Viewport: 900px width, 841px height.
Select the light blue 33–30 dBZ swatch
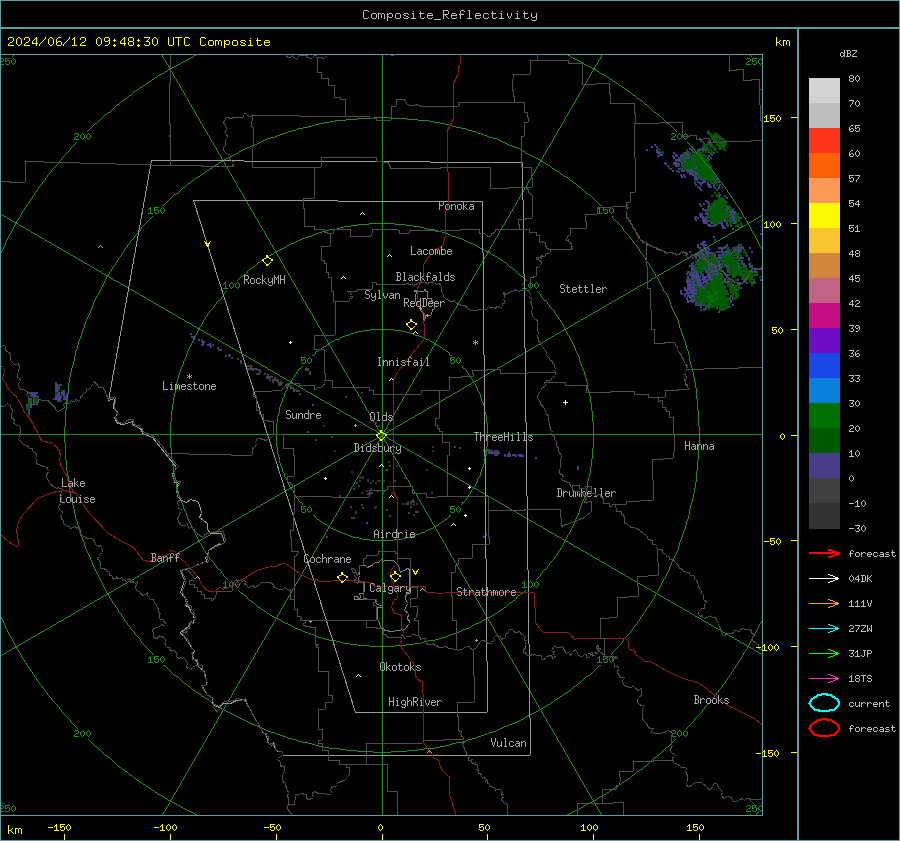coord(824,391)
